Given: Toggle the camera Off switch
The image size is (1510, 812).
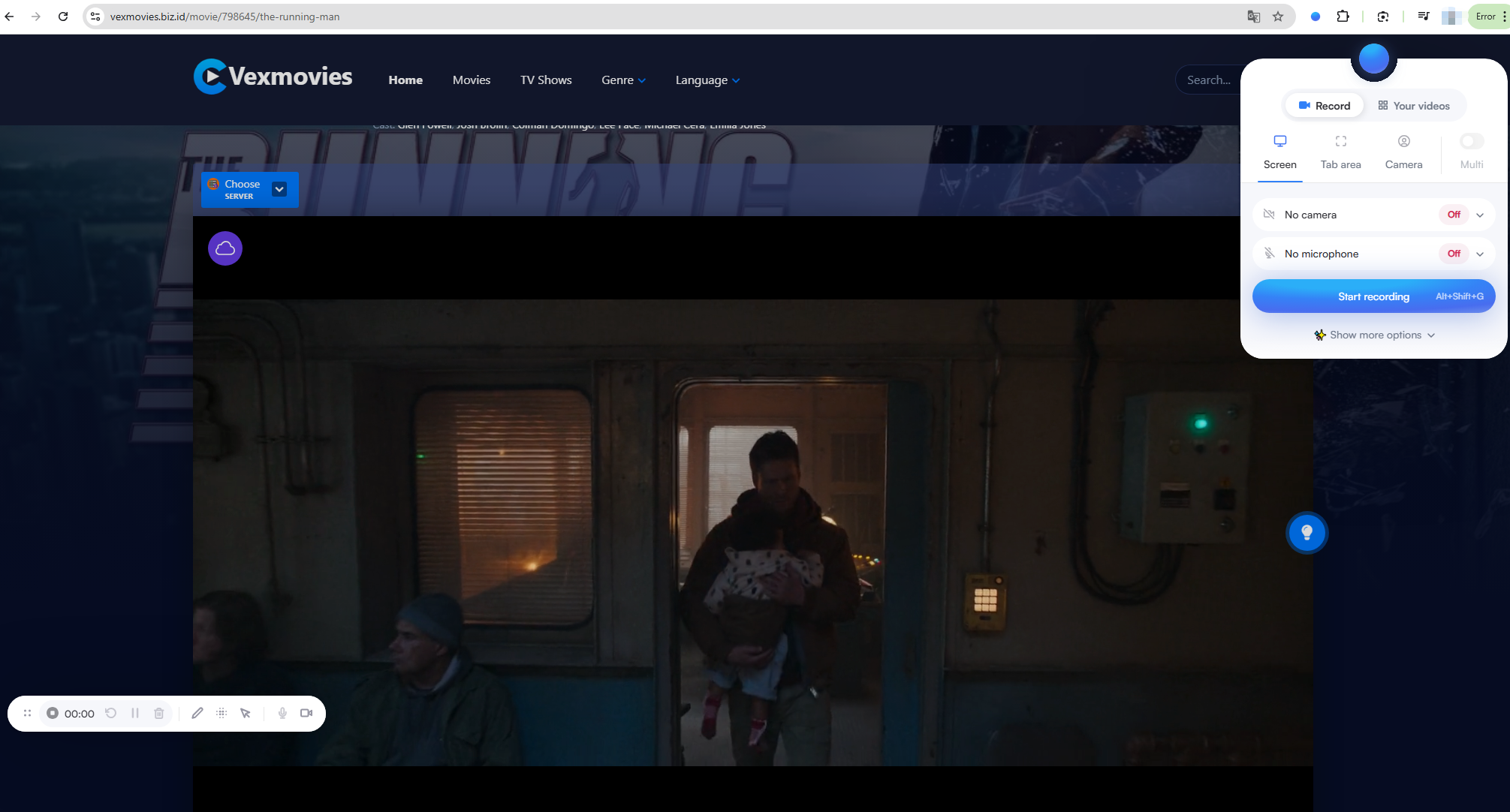Looking at the screenshot, I should click(1454, 215).
